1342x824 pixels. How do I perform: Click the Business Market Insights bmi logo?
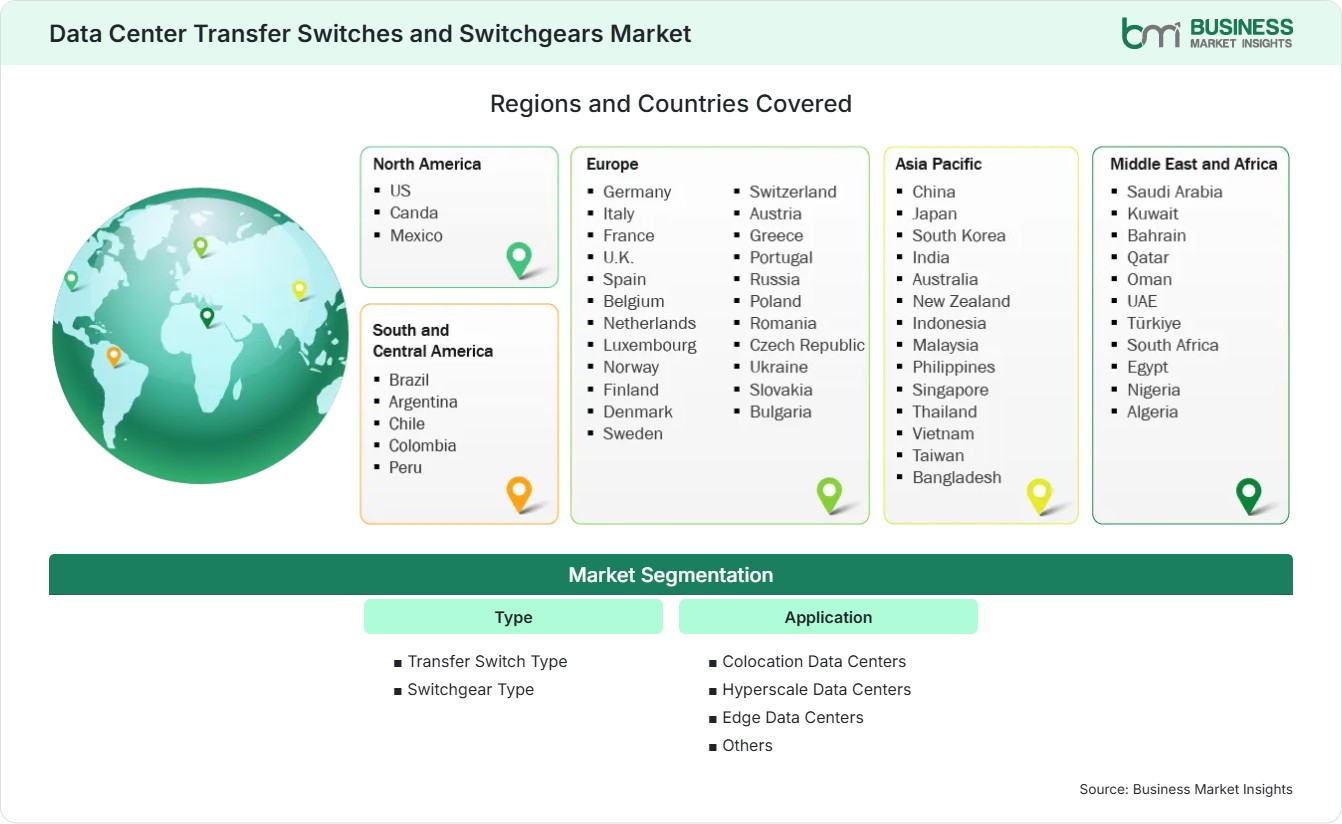1207,32
